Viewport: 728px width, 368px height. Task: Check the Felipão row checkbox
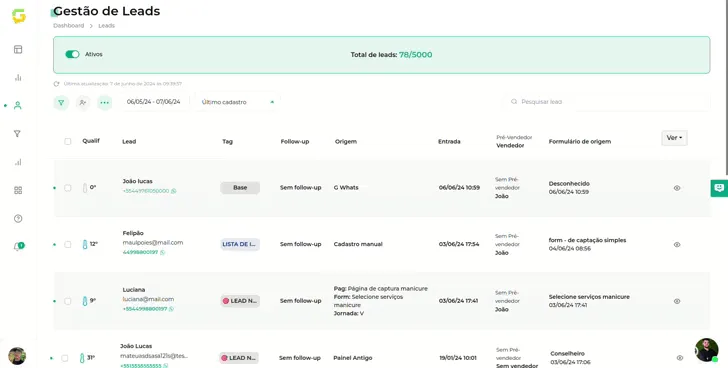(68, 245)
